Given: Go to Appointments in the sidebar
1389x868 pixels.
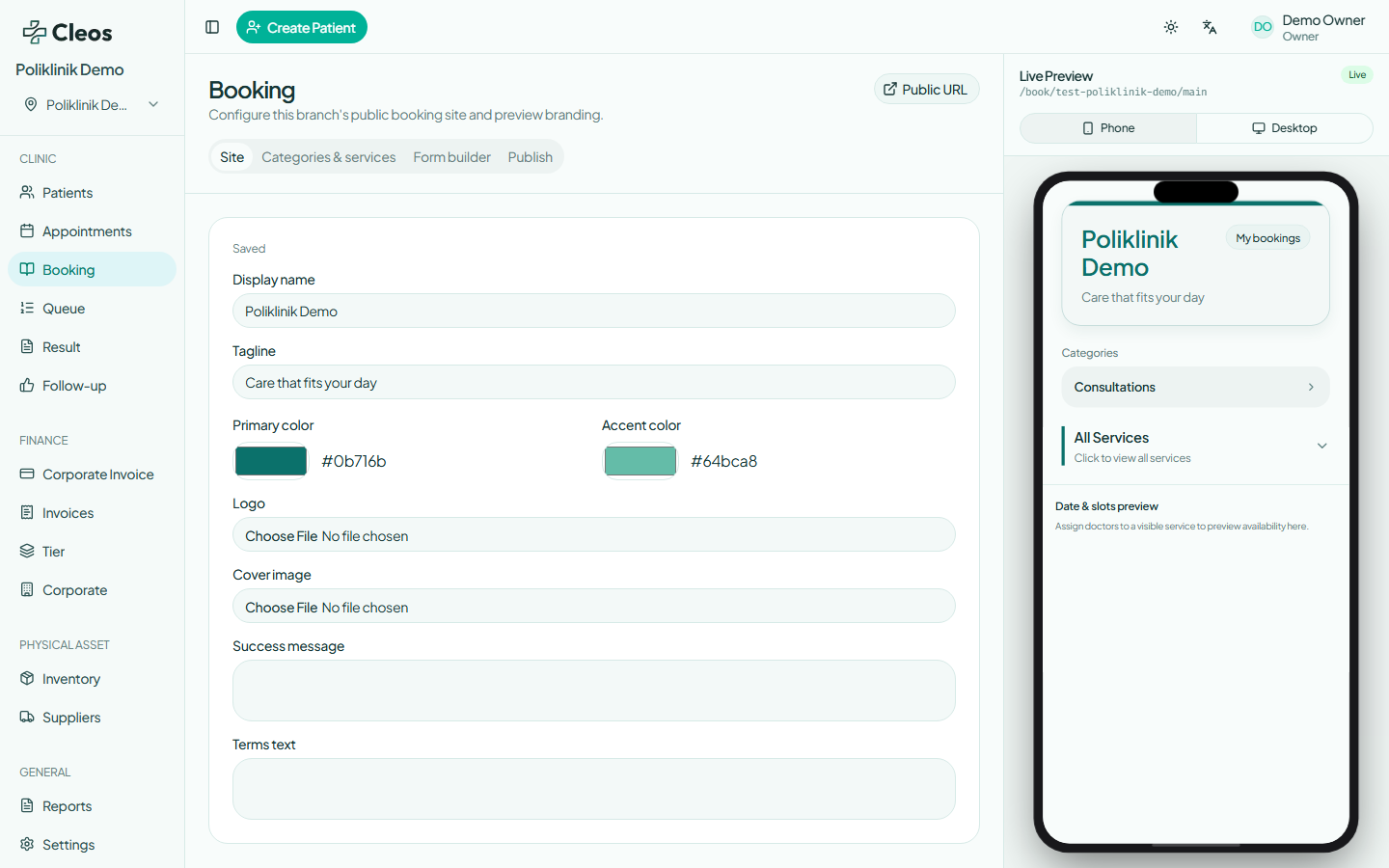Looking at the screenshot, I should click(92, 231).
